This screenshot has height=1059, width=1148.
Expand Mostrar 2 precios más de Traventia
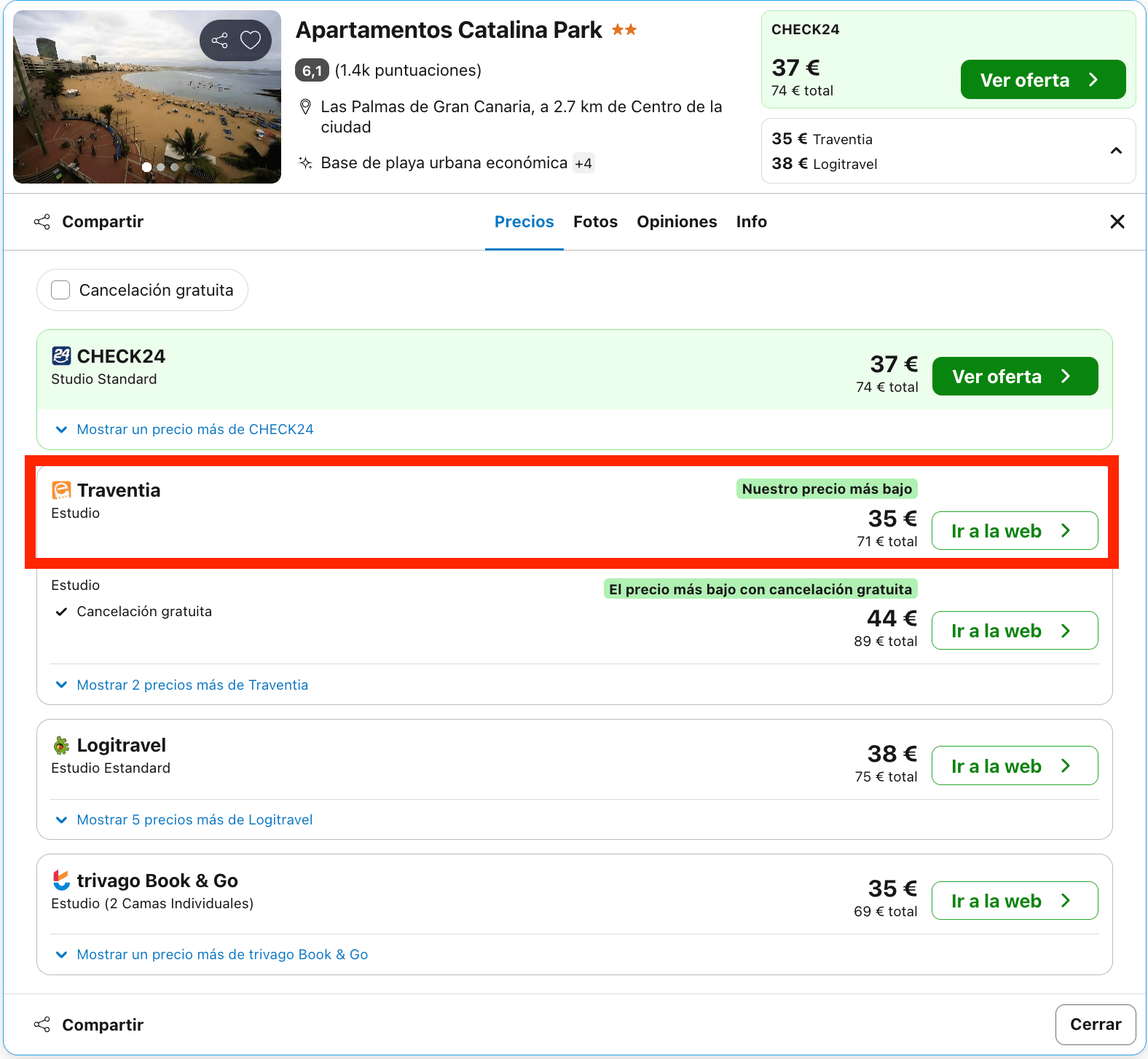click(182, 685)
